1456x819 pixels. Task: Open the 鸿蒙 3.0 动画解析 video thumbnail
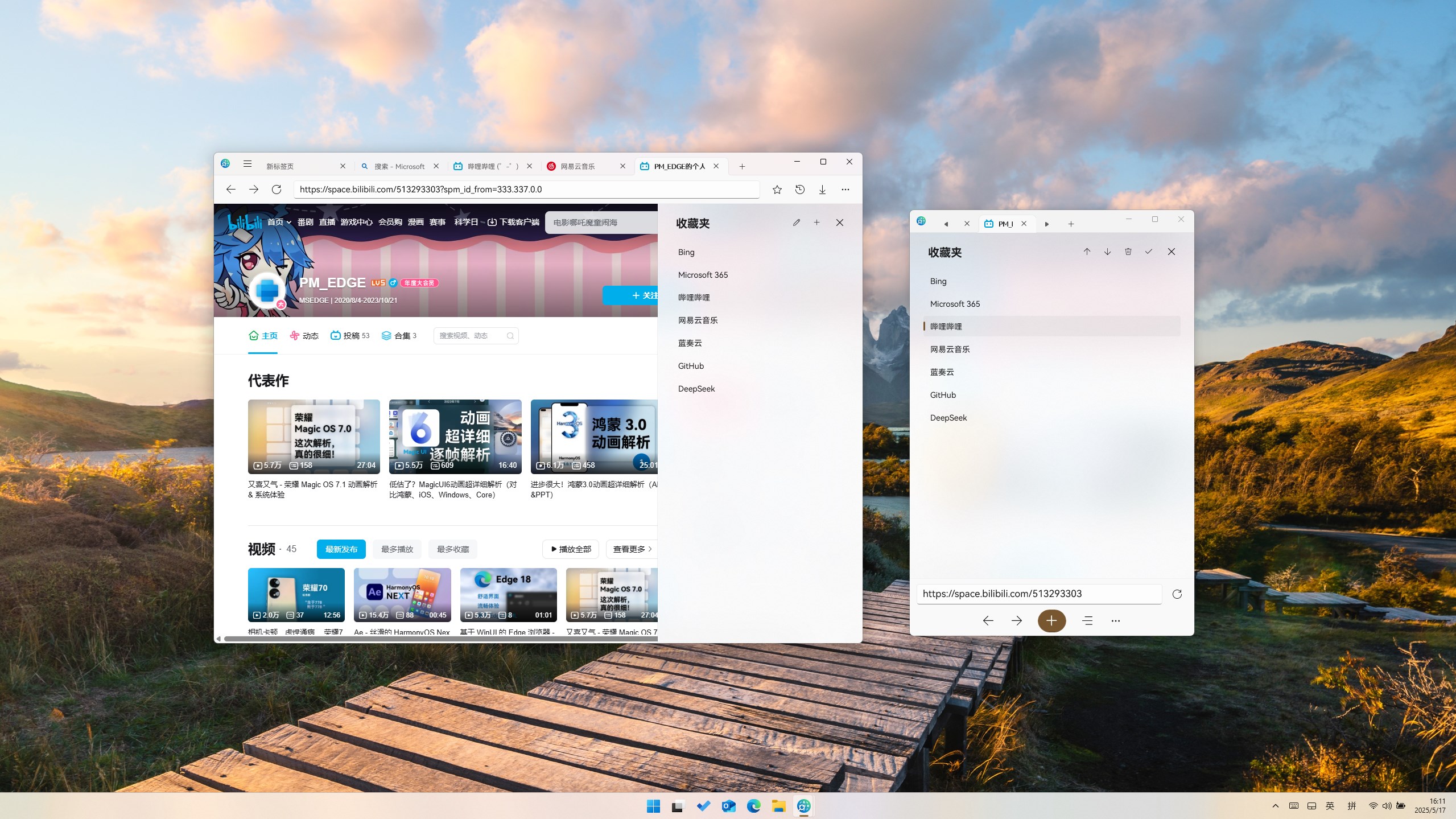pos(594,437)
